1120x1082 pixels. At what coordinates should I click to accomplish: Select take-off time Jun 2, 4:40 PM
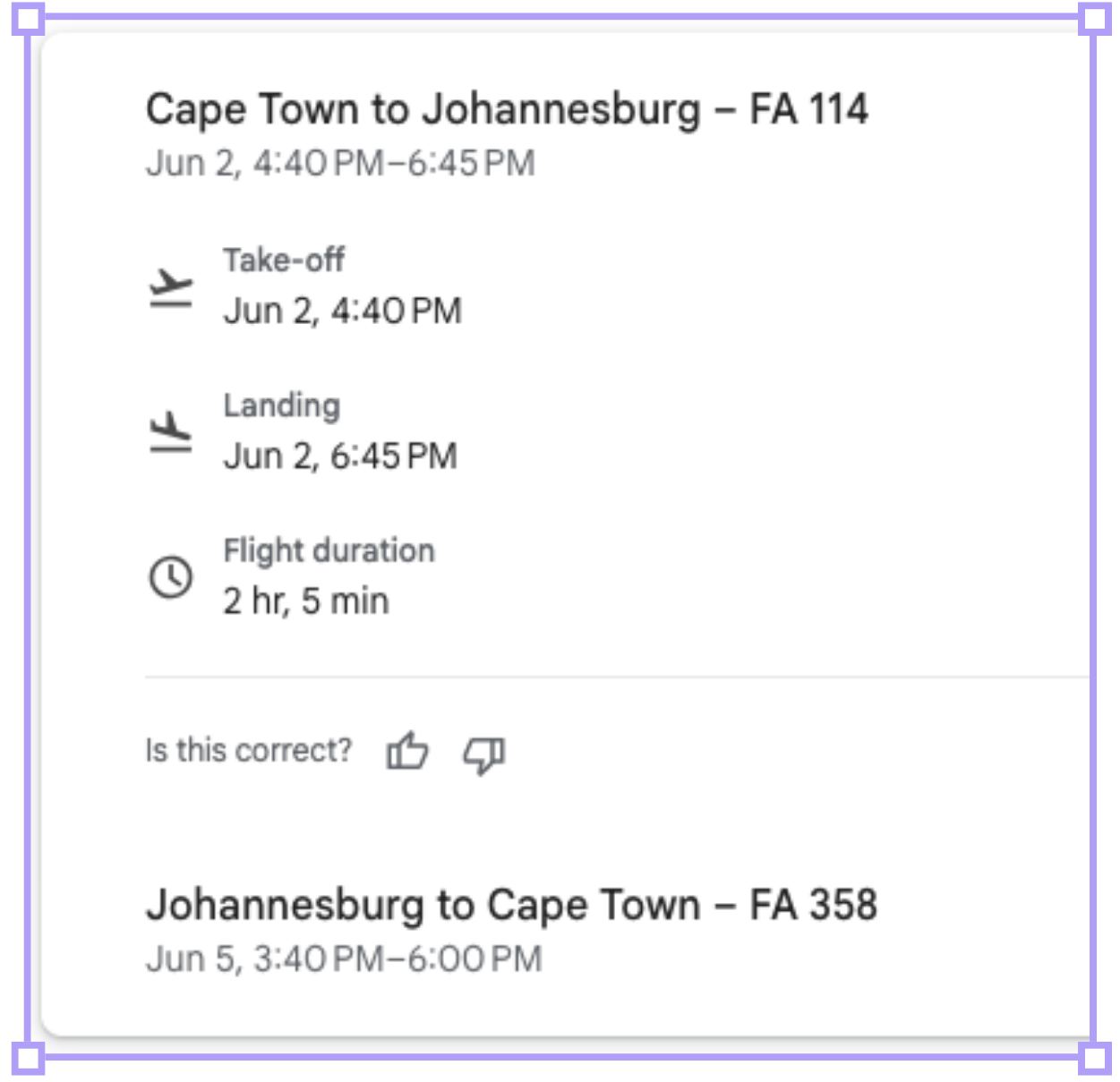pos(343,311)
